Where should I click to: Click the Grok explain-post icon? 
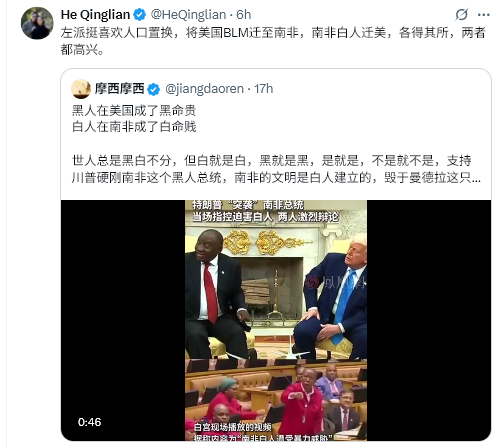(462, 14)
